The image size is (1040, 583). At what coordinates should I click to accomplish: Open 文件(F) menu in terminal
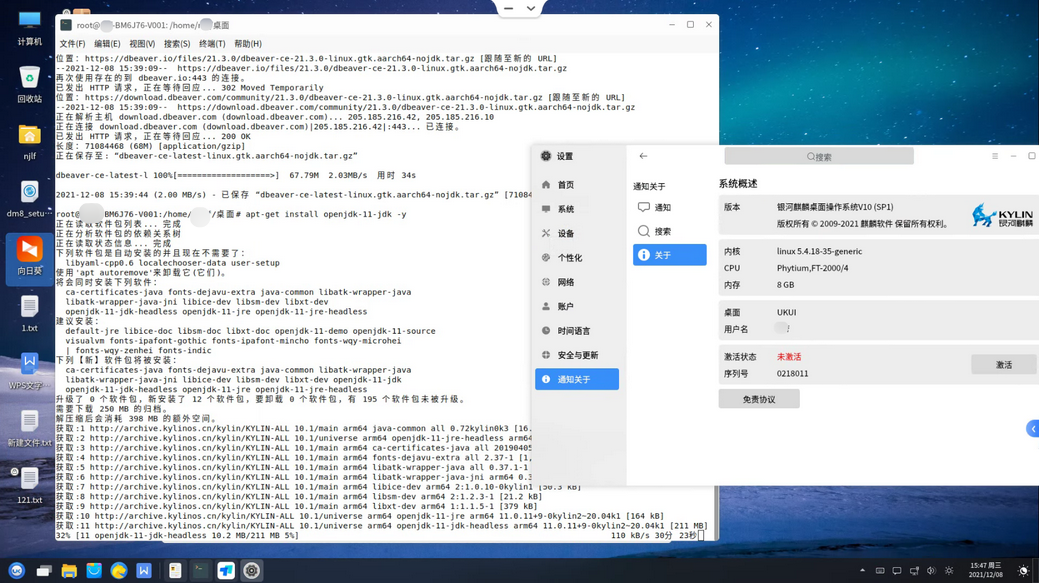point(72,44)
